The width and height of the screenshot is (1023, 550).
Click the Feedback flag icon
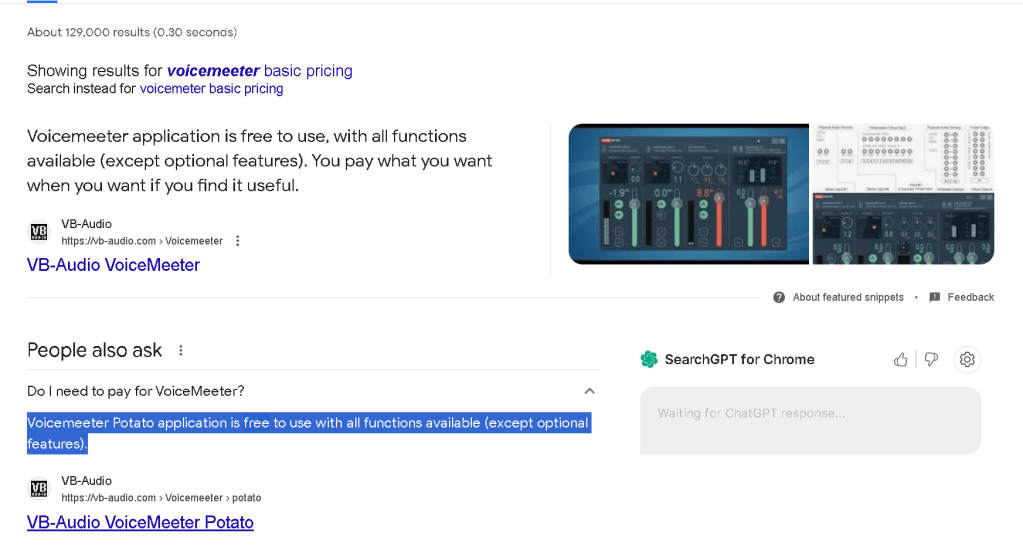pos(934,298)
